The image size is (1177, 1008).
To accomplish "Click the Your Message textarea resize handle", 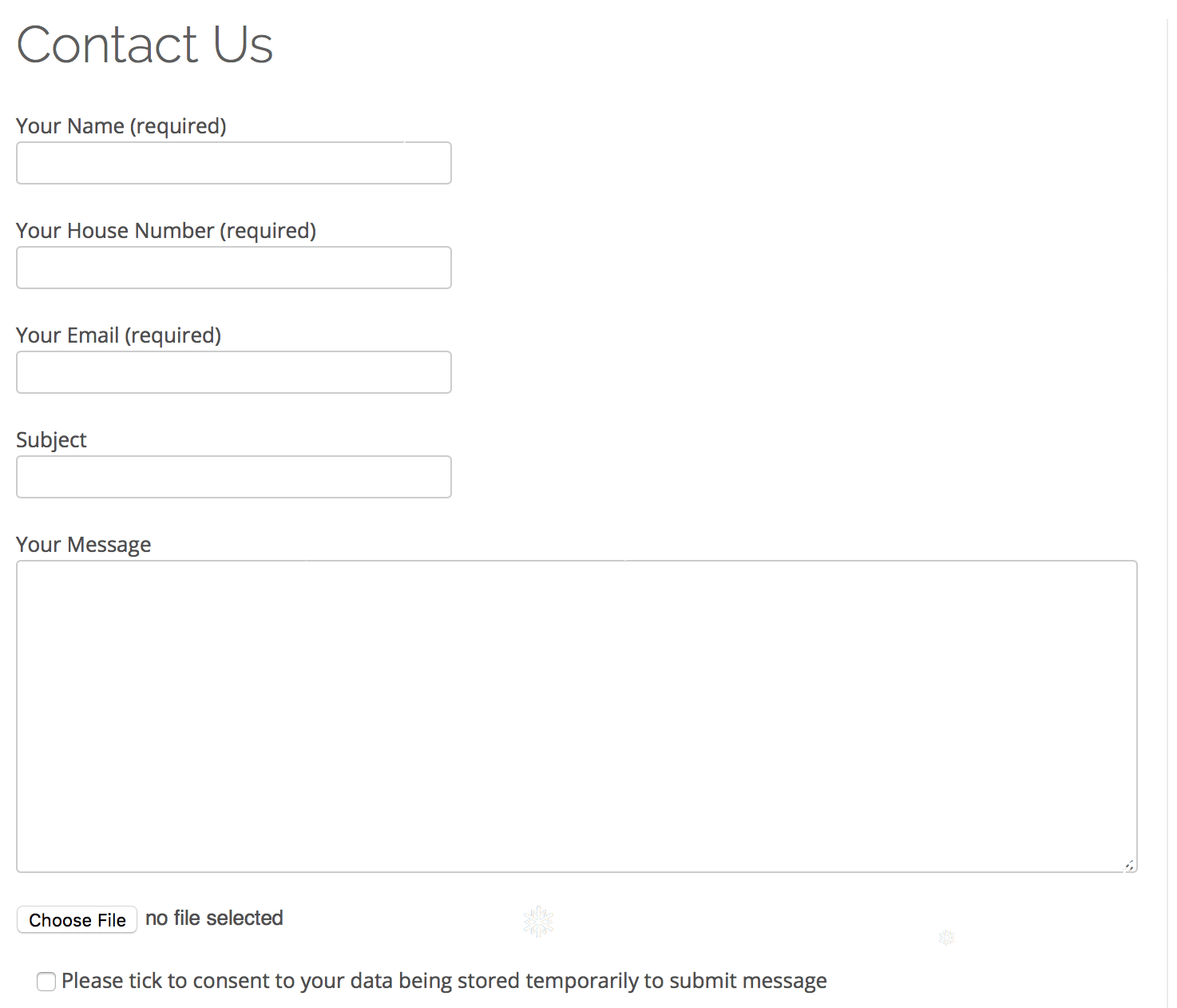I will tap(1128, 865).
